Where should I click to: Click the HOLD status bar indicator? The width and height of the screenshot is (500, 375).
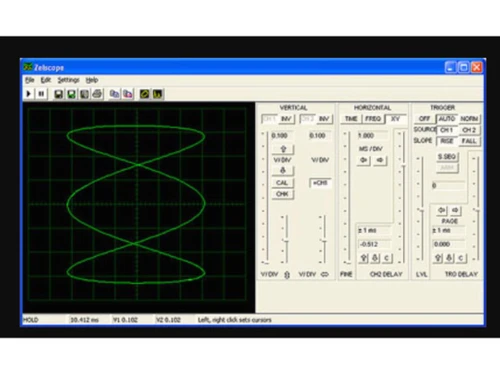point(31,320)
